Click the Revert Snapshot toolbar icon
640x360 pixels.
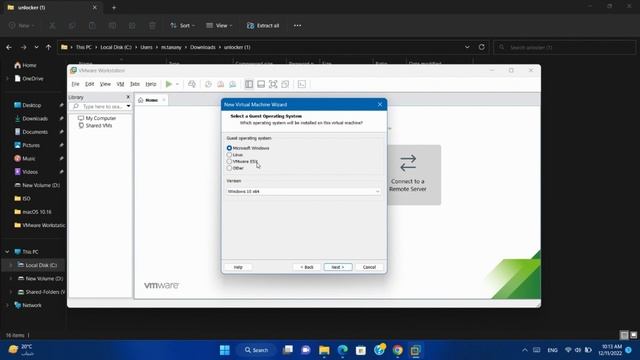click(x=220, y=84)
